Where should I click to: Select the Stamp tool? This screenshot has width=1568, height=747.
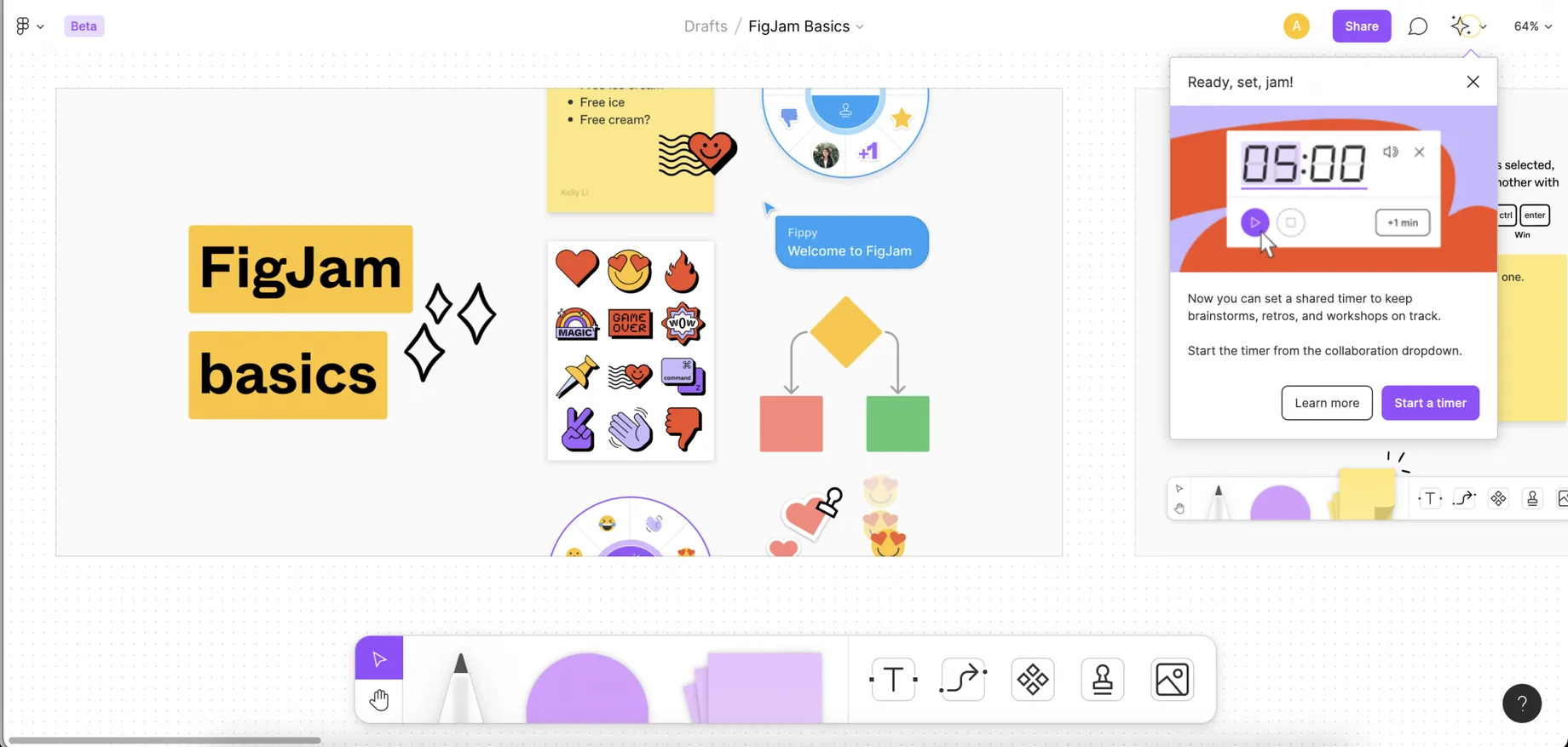click(1103, 680)
